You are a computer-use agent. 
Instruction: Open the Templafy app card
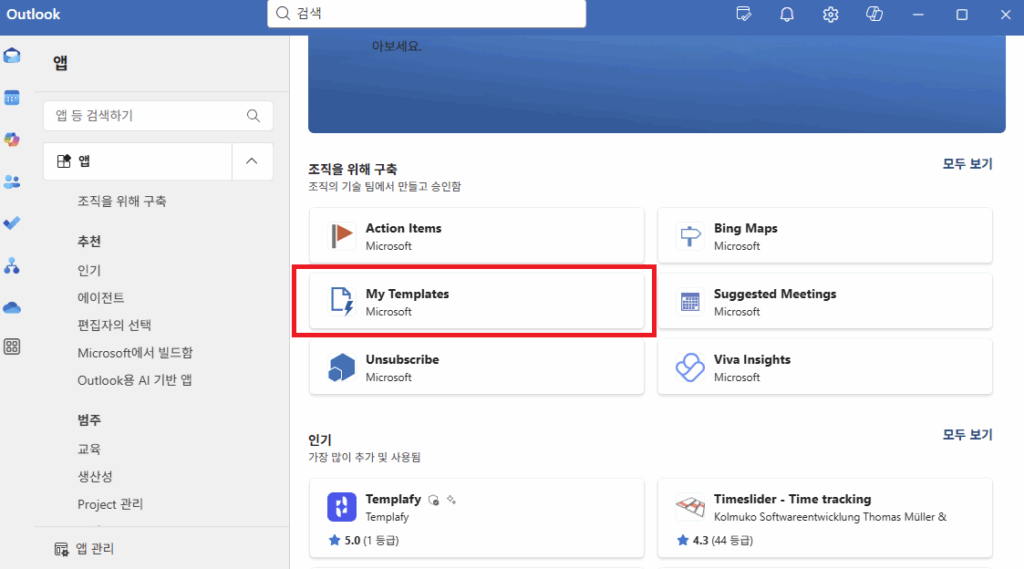point(477,518)
